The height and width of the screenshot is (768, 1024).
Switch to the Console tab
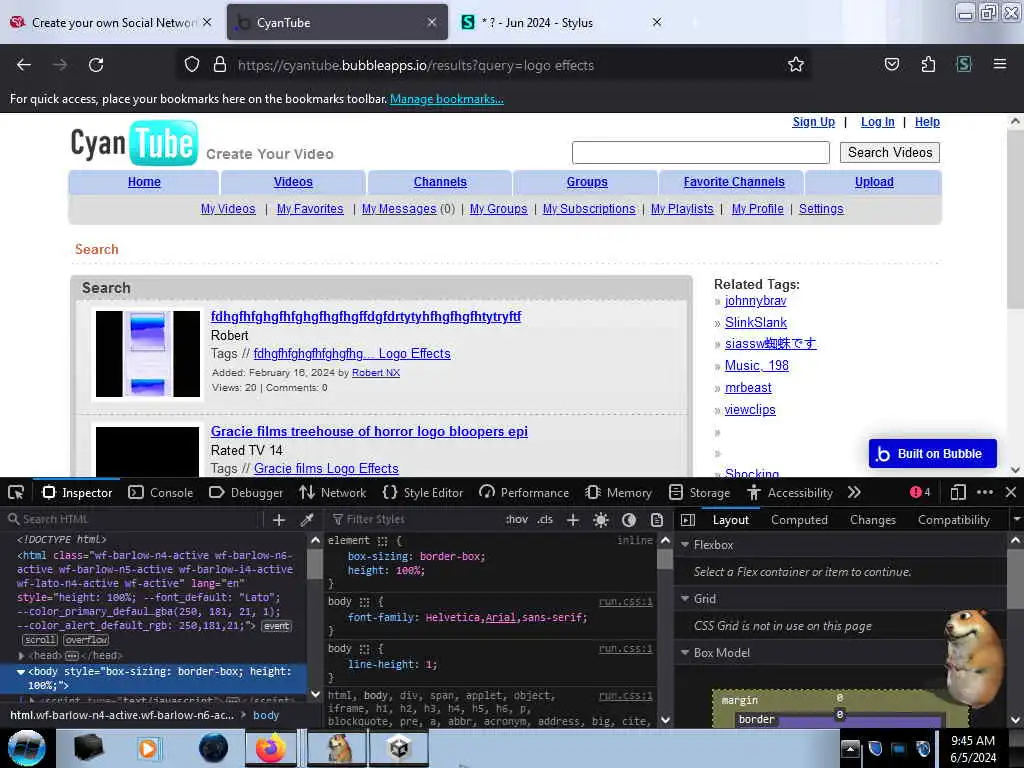161,492
